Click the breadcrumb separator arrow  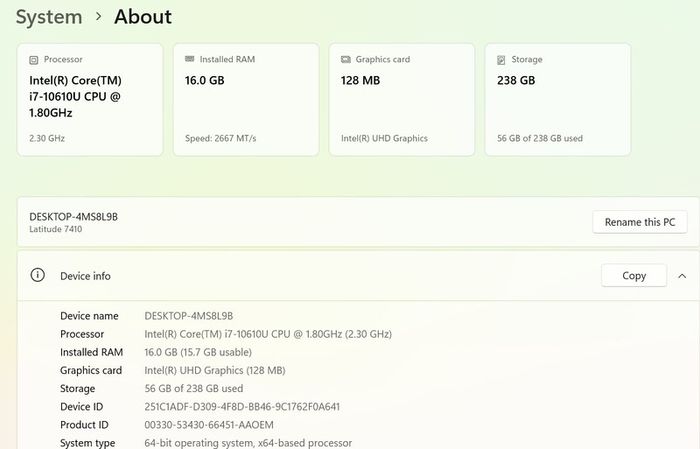pos(99,17)
